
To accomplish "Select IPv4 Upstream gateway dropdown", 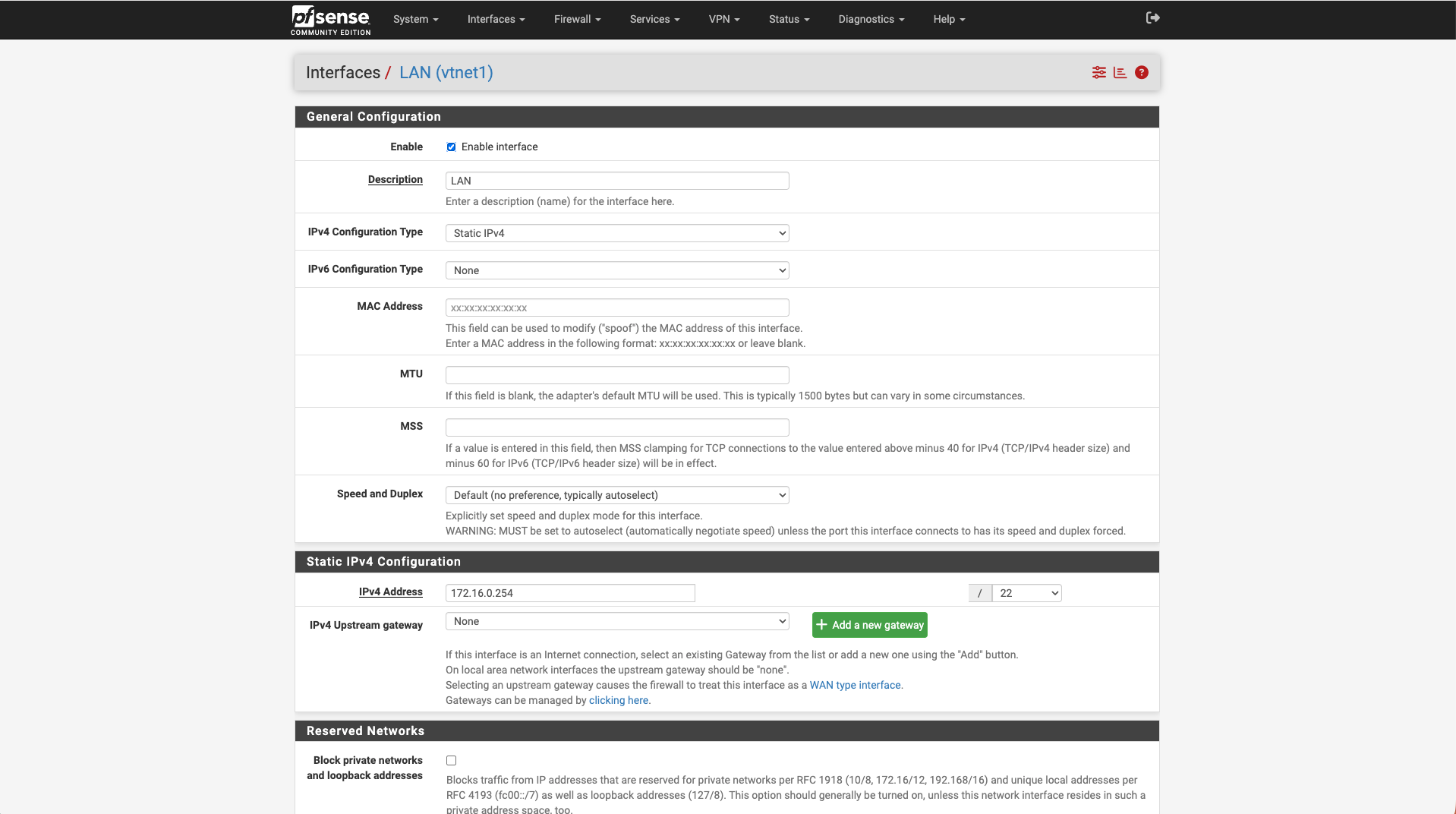I will (x=616, y=621).
